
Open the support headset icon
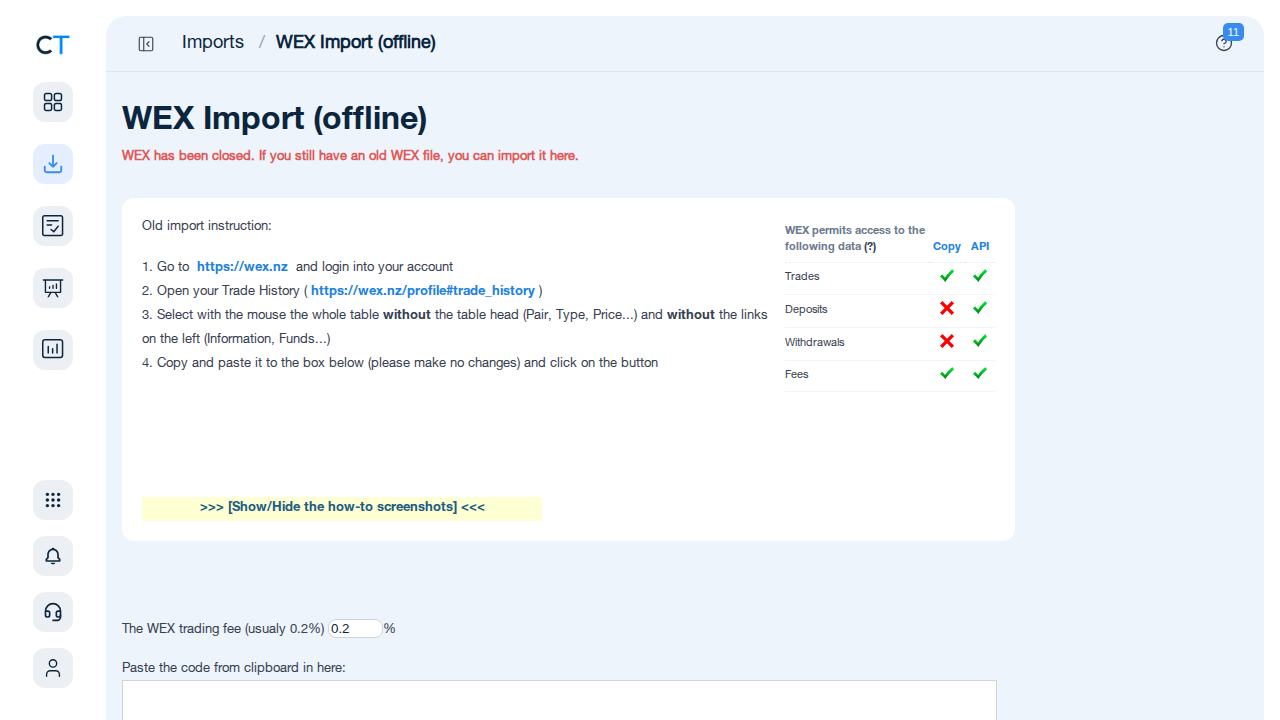coord(53,612)
